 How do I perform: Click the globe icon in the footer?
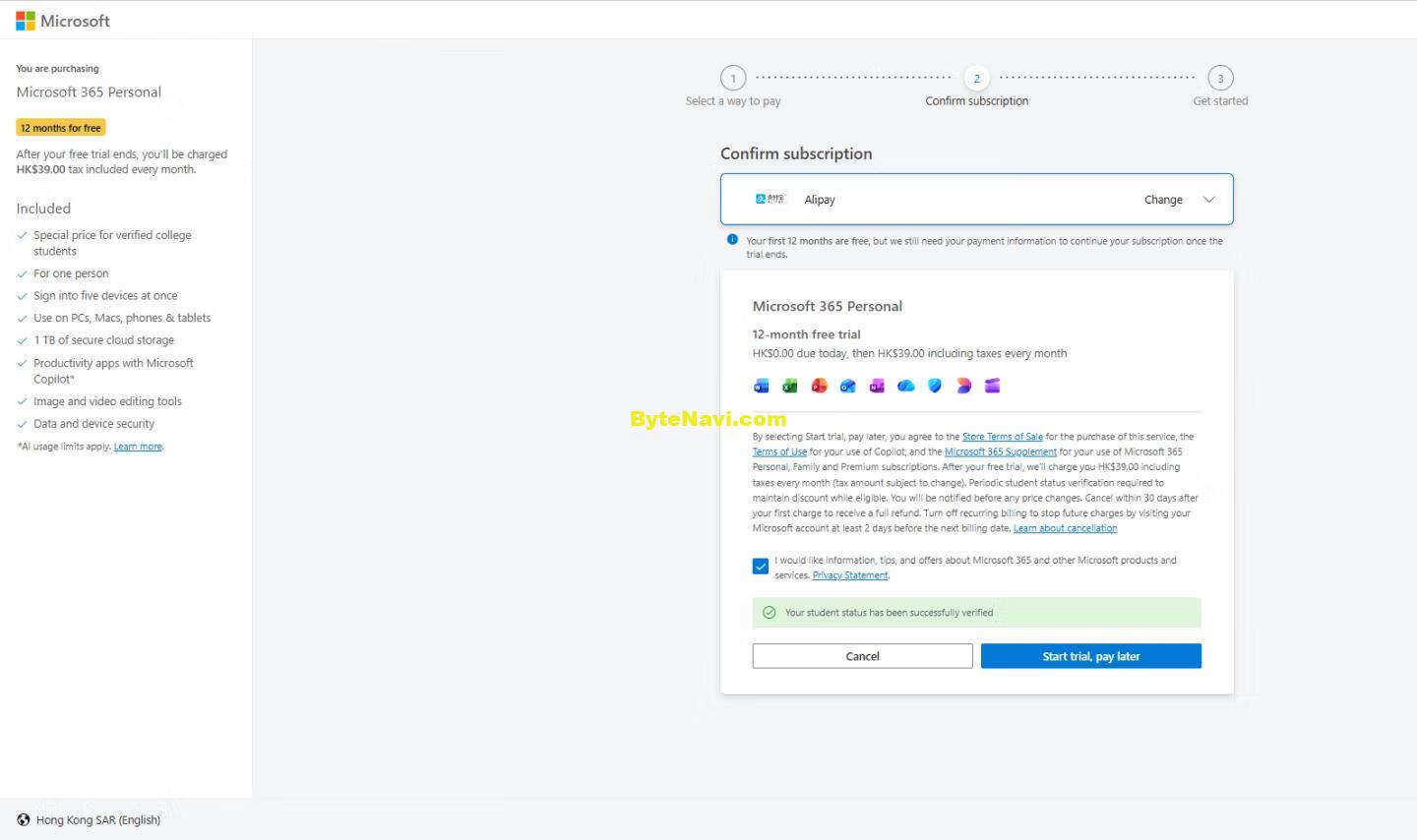tap(24, 819)
